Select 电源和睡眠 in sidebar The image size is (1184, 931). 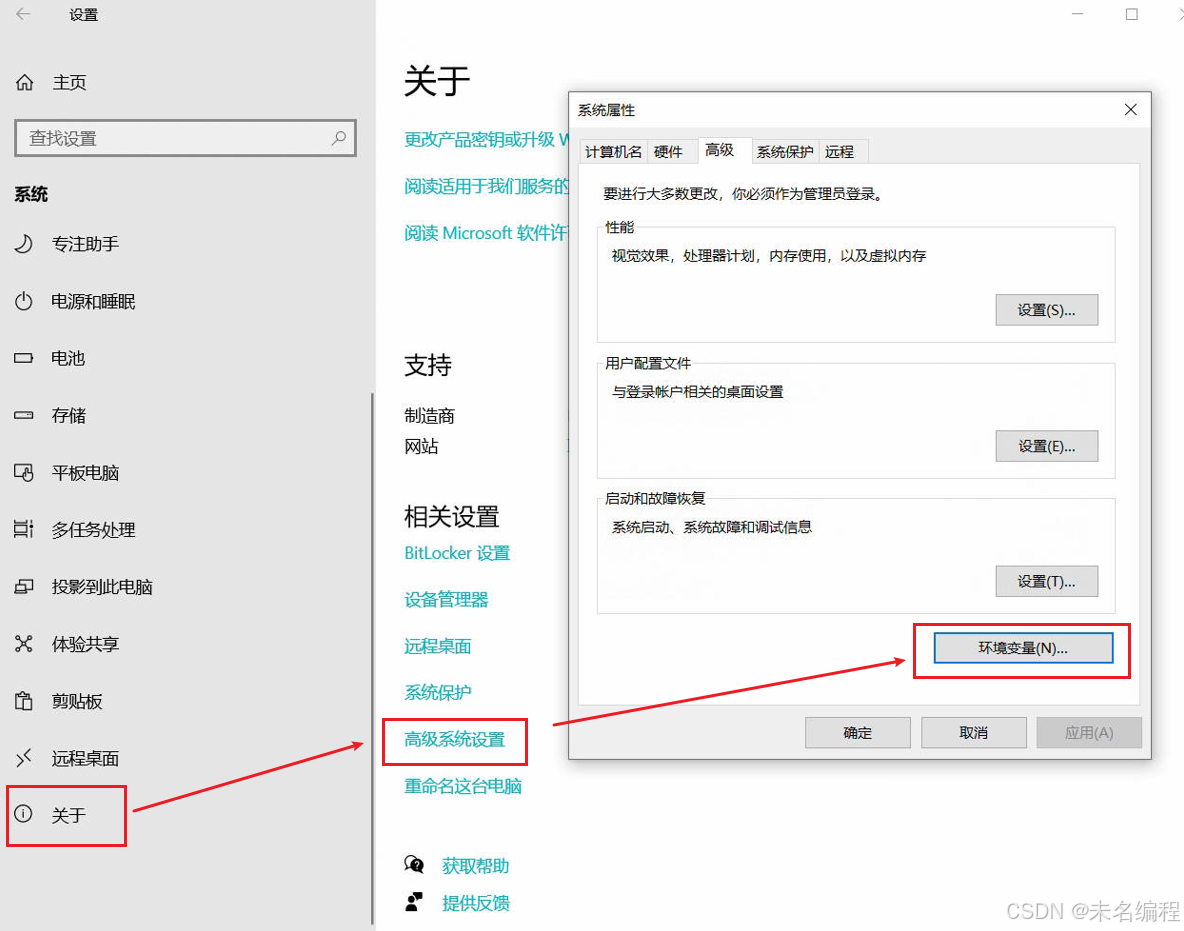coord(94,301)
